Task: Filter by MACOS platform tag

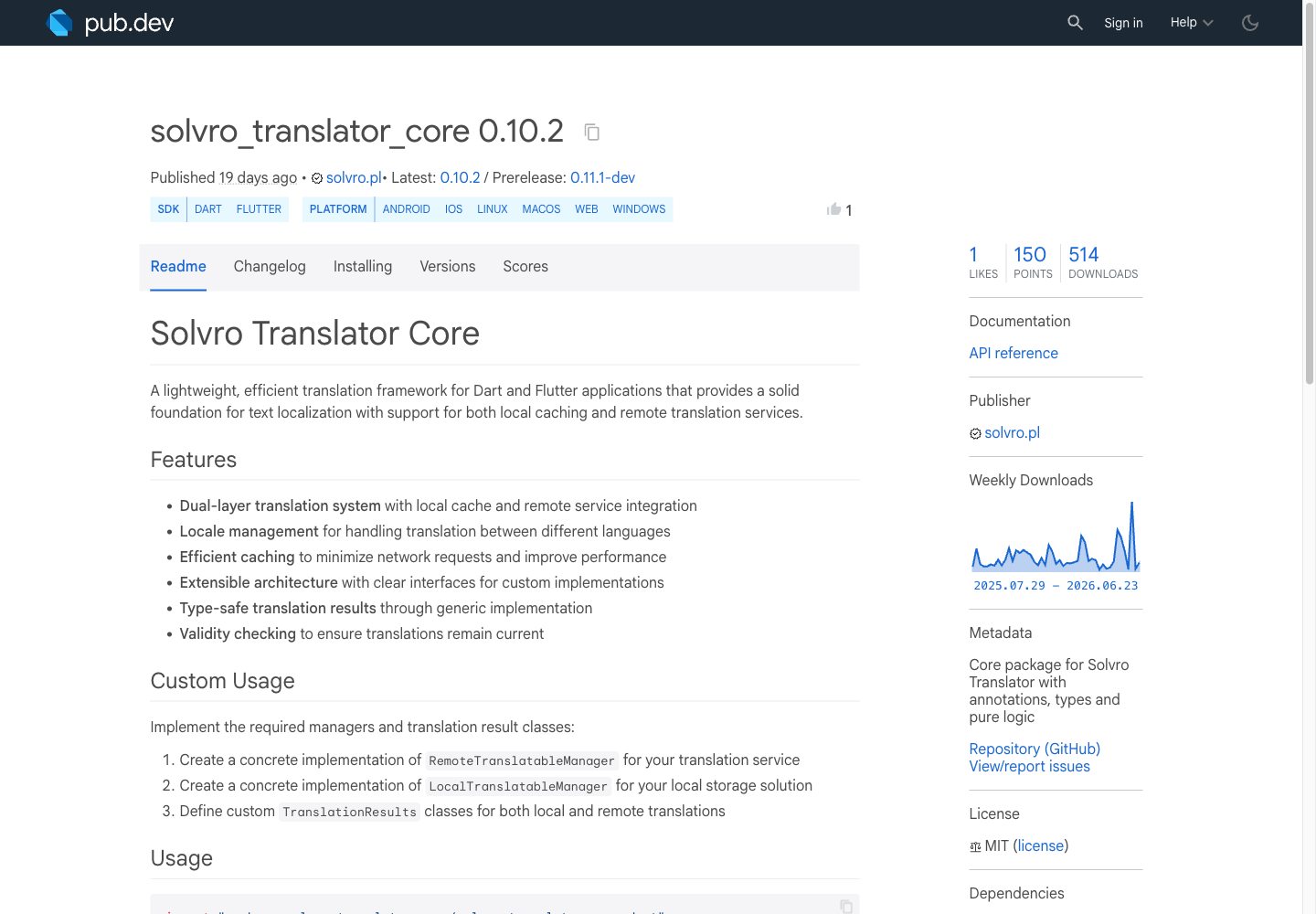Action: [541, 209]
